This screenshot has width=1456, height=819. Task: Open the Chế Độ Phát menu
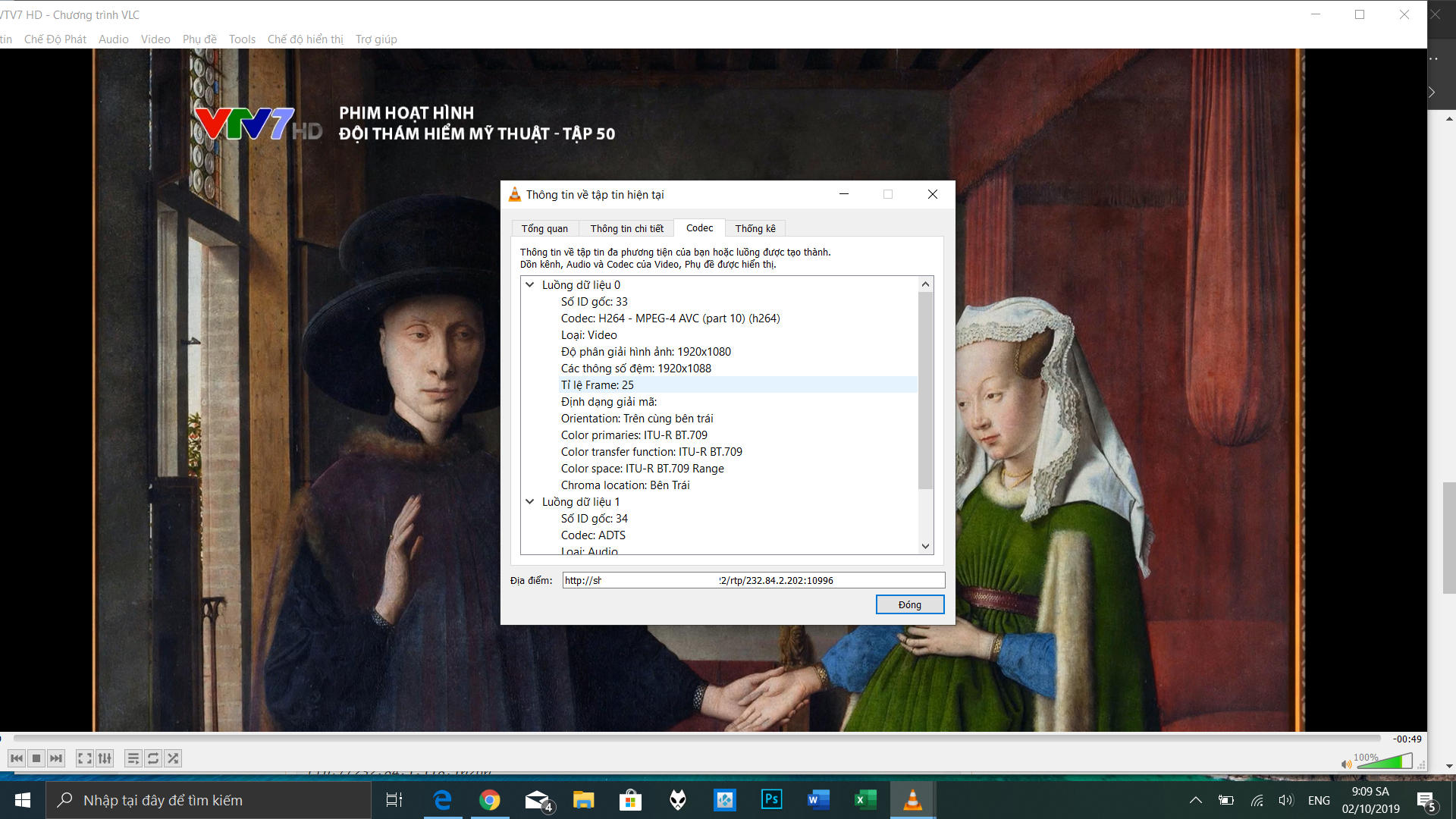click(55, 39)
